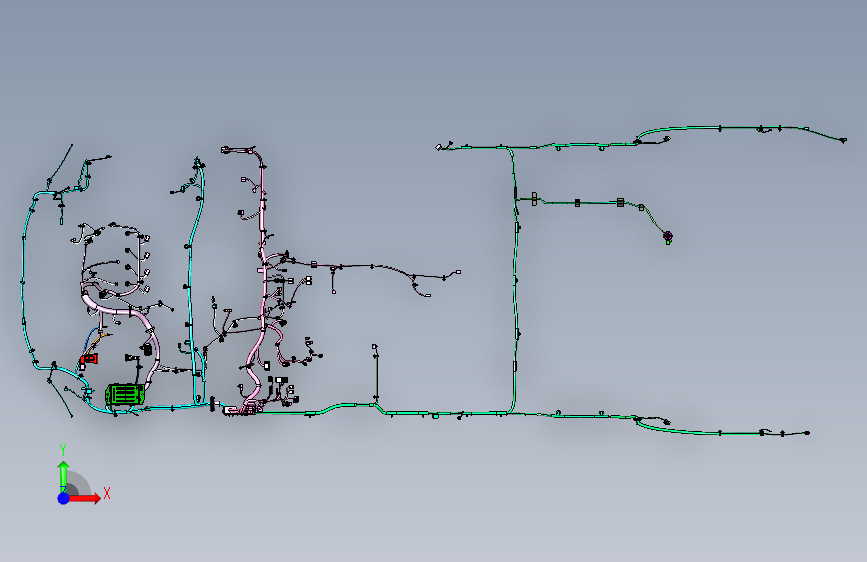Screen dimensions: 867x562
Task: Select the green fuse box module in harness
Action: (125, 394)
